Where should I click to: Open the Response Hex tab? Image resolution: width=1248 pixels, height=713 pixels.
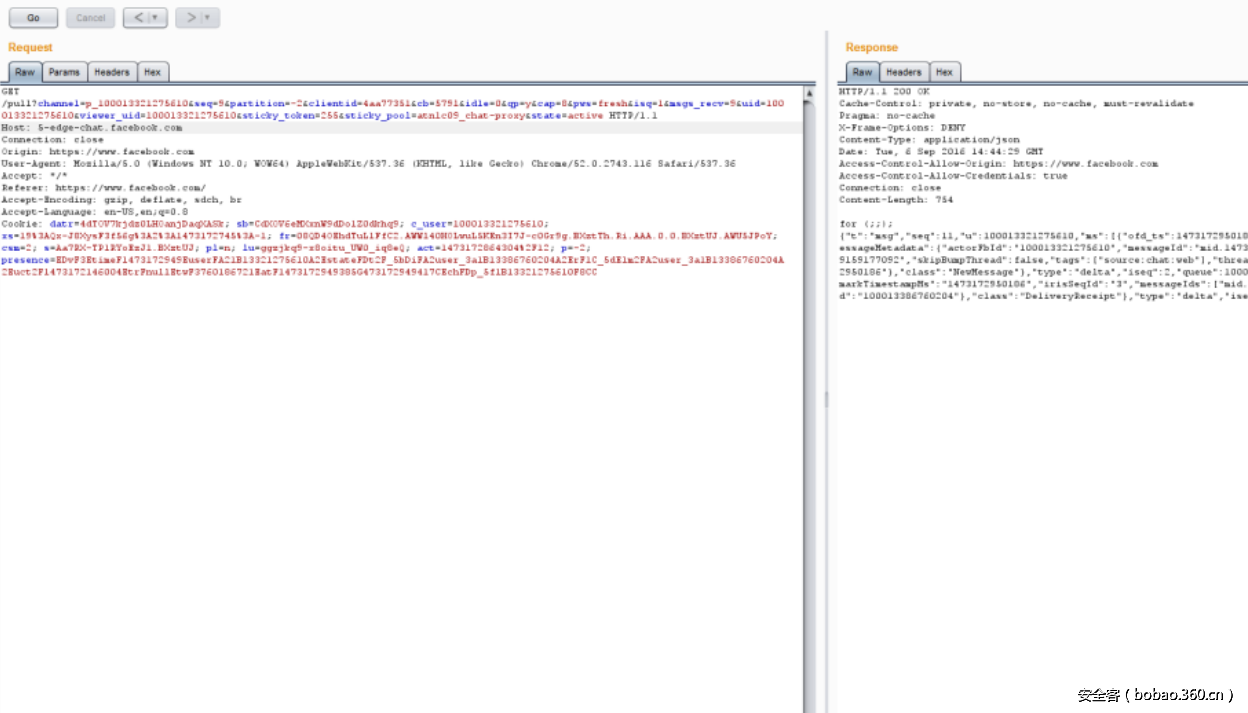944,72
